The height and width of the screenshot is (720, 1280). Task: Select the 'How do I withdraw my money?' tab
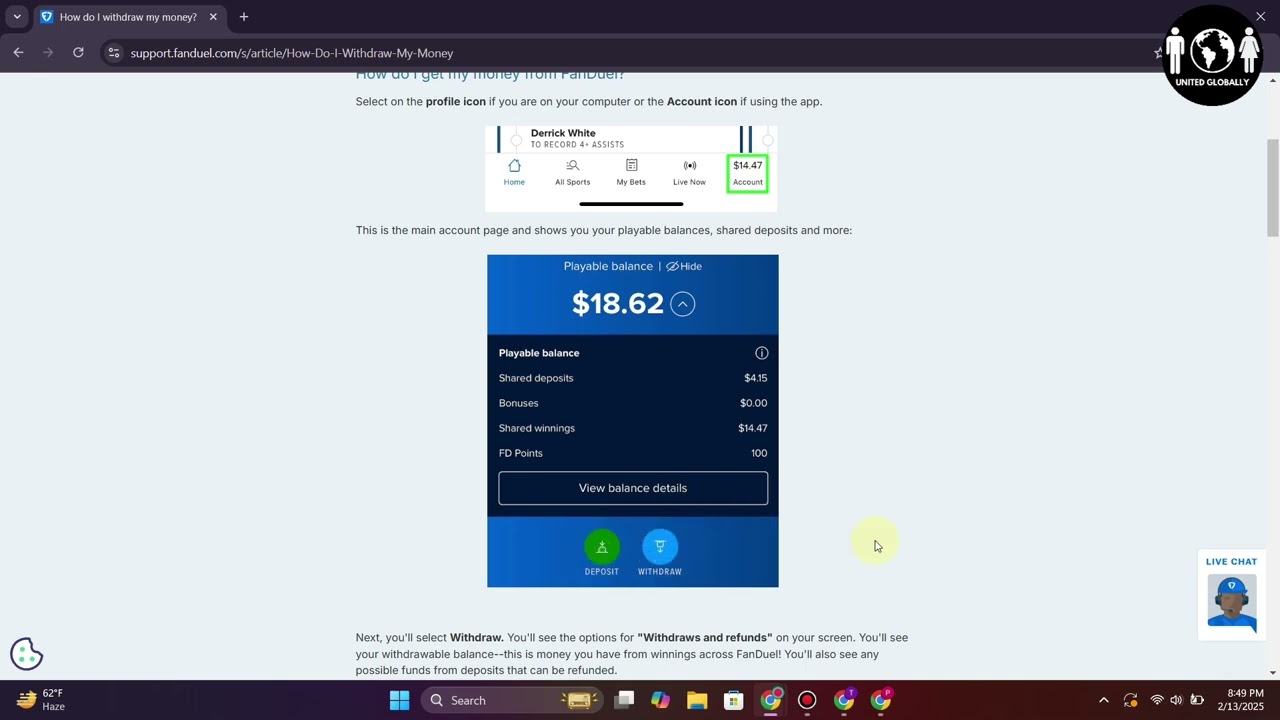click(129, 17)
